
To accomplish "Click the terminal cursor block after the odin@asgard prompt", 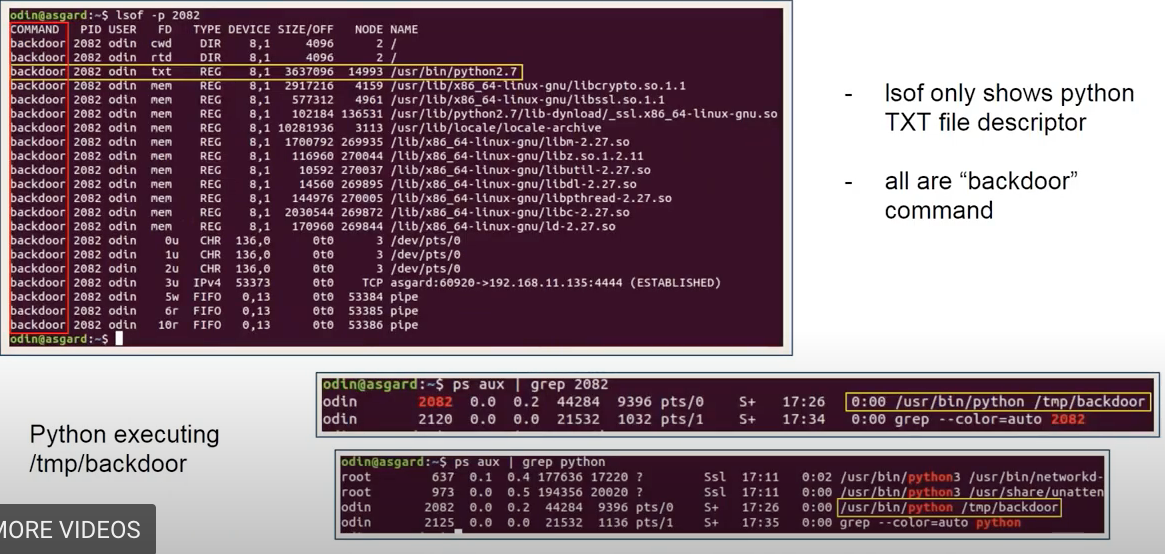I will pos(119,339).
